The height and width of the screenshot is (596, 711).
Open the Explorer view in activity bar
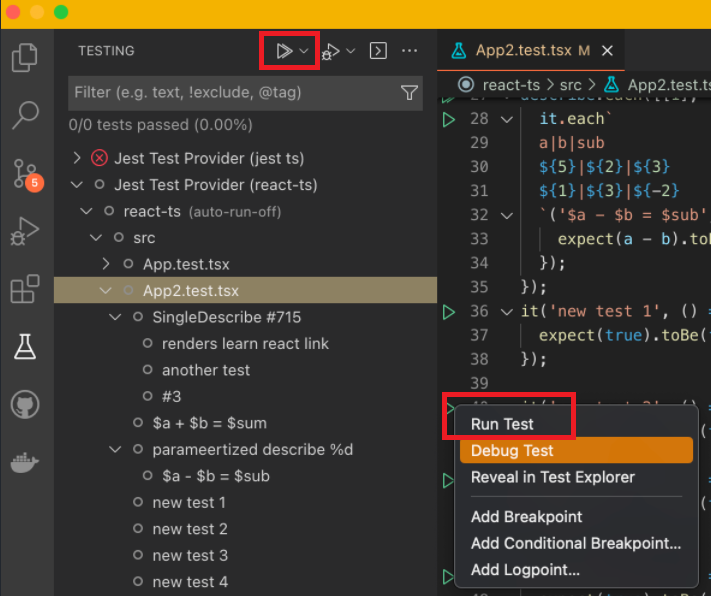(24, 58)
